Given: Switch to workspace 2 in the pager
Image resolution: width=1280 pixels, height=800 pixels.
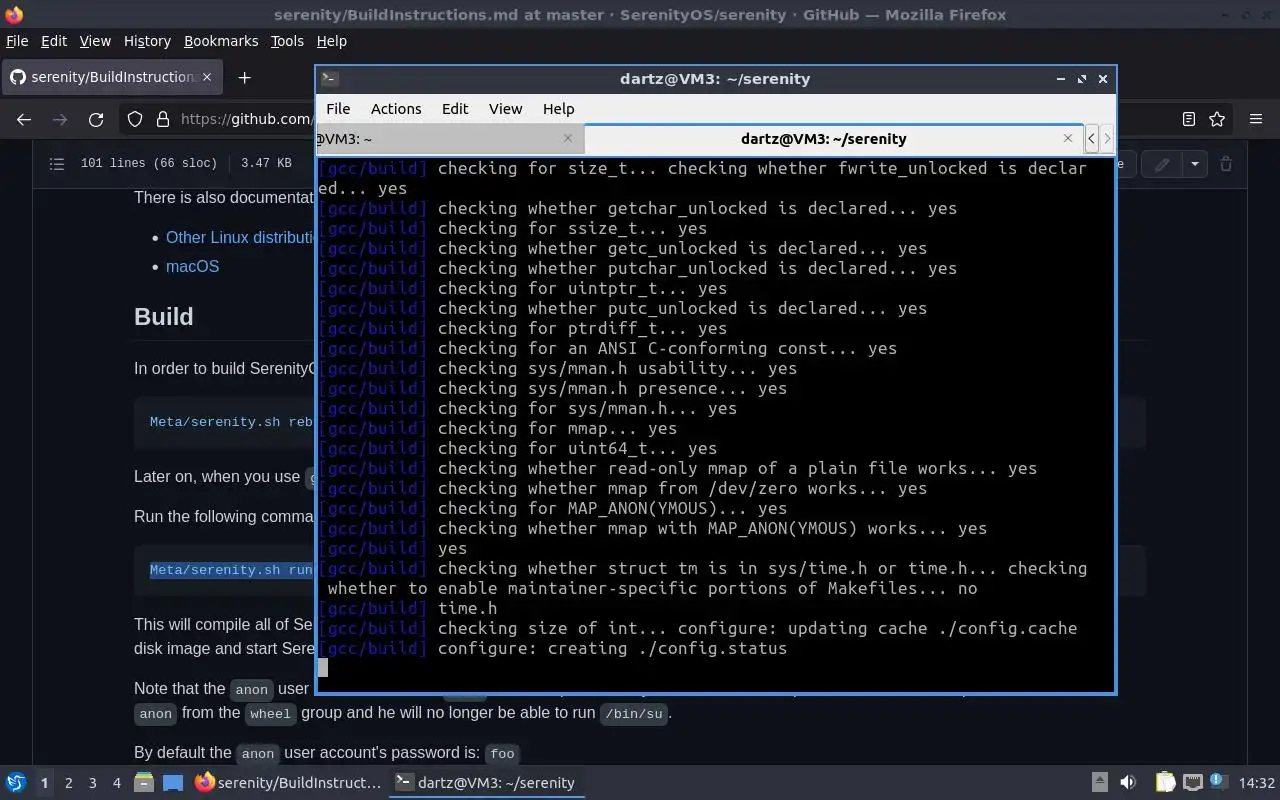Looking at the screenshot, I should (68, 783).
